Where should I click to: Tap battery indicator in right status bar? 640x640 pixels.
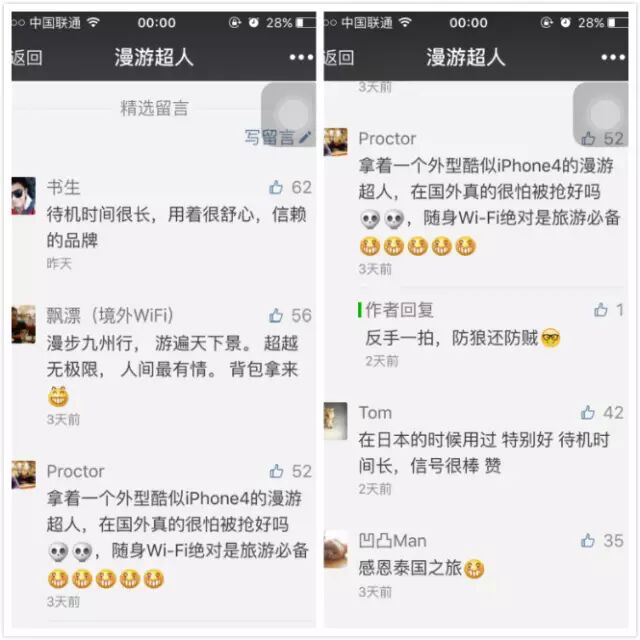pyautogui.click(x=618, y=22)
